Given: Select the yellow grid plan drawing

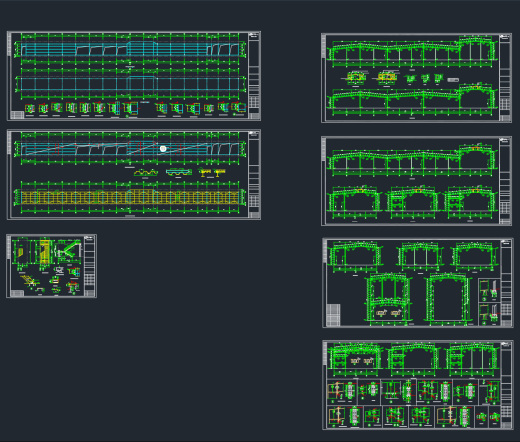Looking at the screenshot, I should 130,197.
